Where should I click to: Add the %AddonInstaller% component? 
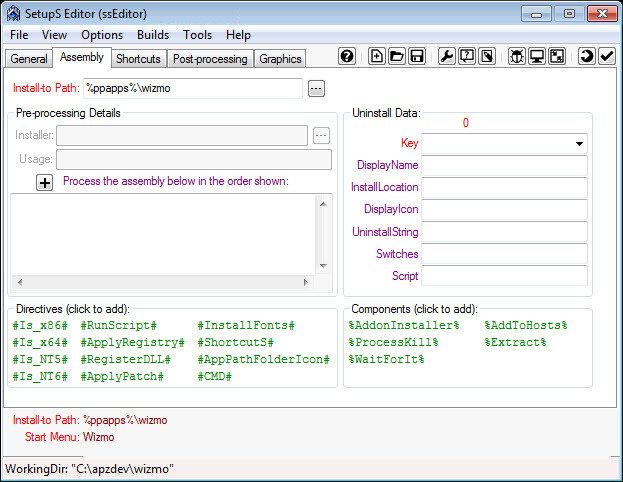[x=404, y=325]
